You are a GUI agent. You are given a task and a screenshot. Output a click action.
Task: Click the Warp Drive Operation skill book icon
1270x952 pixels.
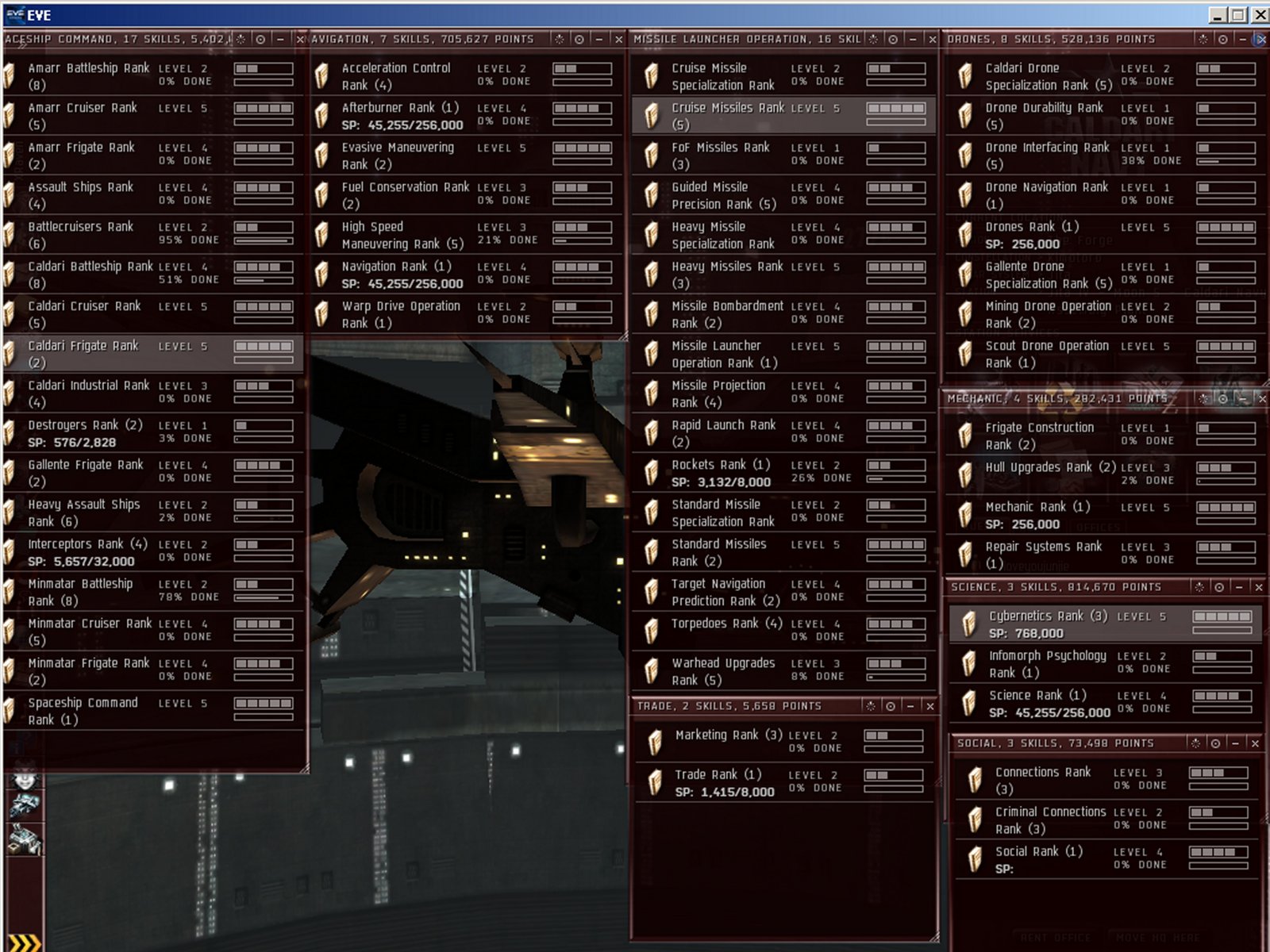321,314
